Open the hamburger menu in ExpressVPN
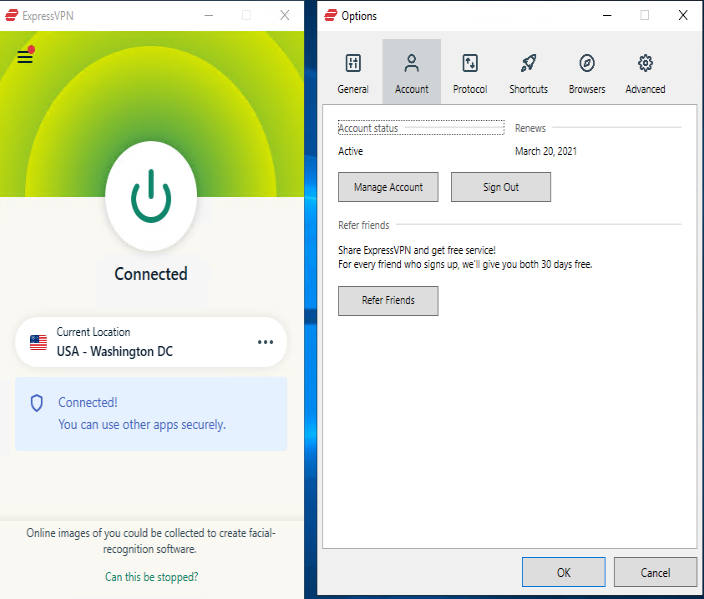704x599 pixels. (x=25, y=57)
